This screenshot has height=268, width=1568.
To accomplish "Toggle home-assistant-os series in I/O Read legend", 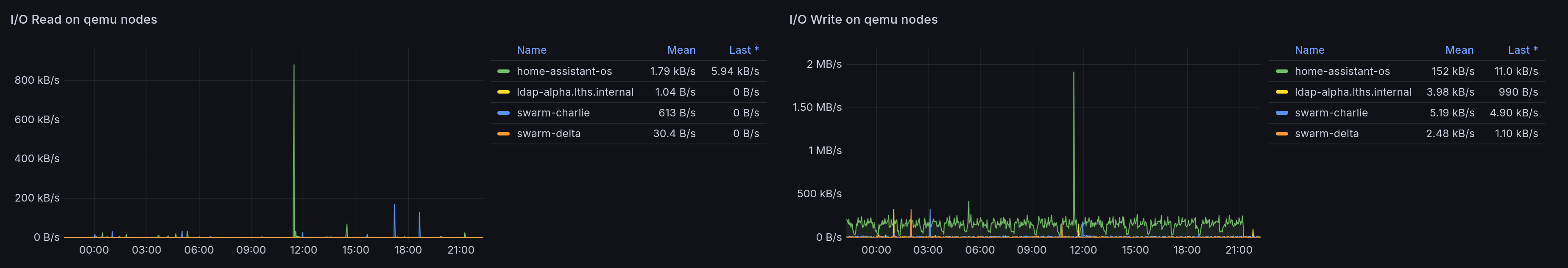I will point(564,71).
